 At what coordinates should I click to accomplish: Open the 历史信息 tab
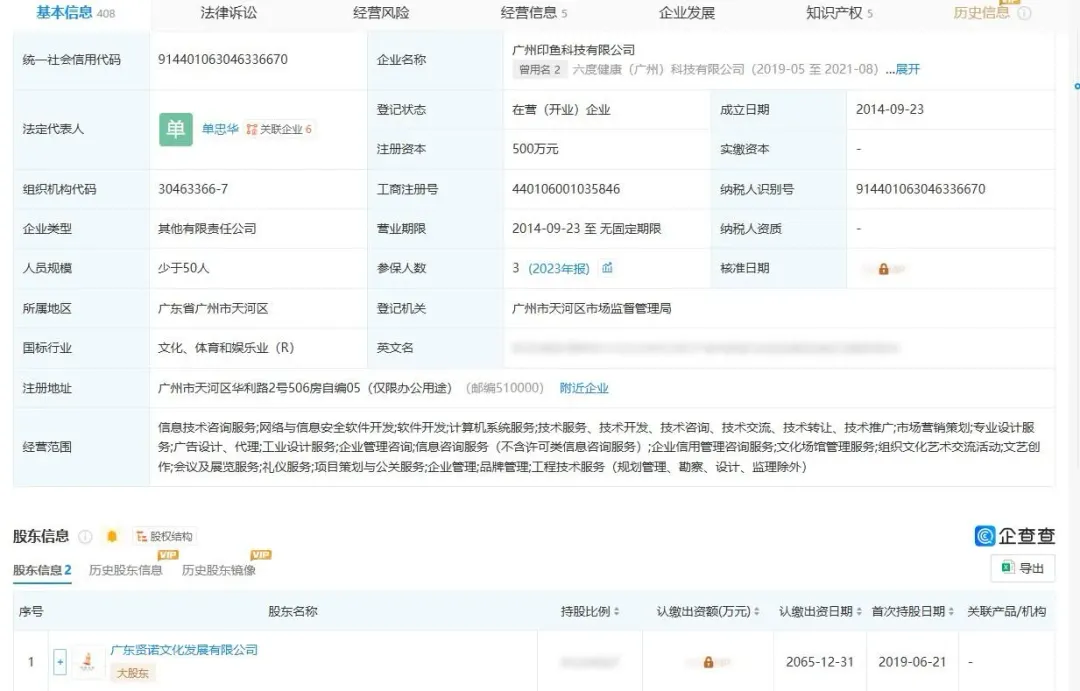981,13
